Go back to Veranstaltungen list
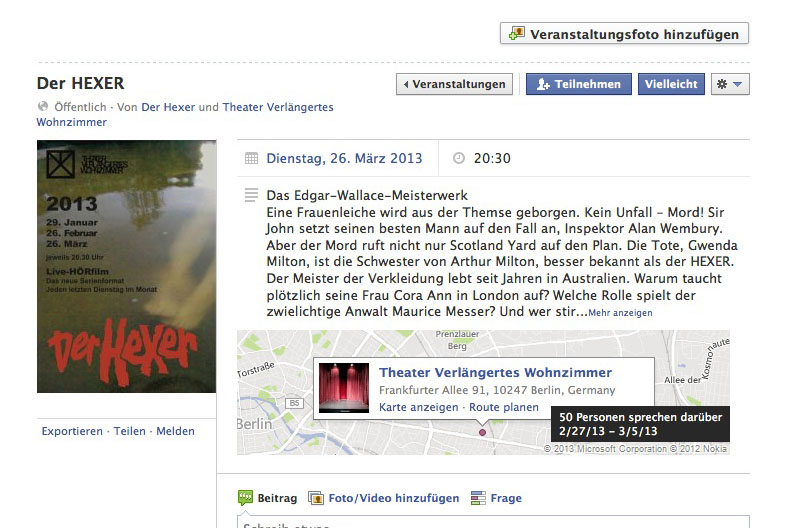Viewport: 786px width, 528px height. point(454,84)
